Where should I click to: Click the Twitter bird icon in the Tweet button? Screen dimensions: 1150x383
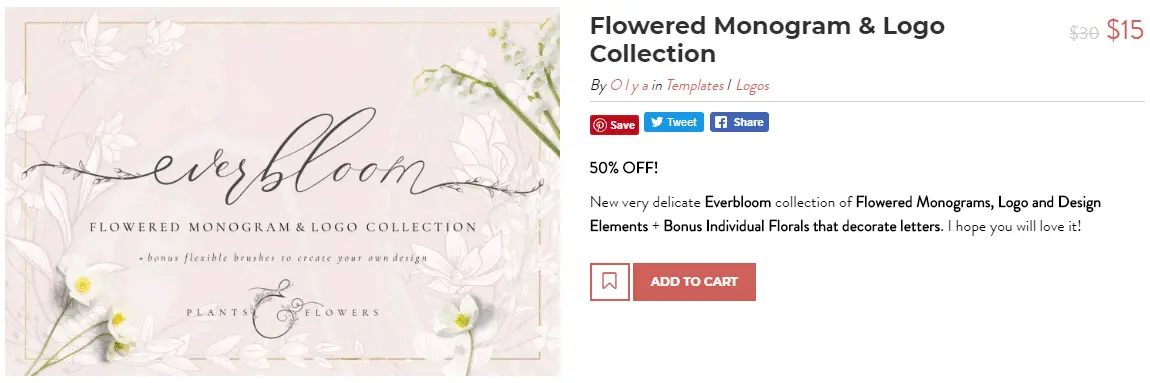[656, 123]
